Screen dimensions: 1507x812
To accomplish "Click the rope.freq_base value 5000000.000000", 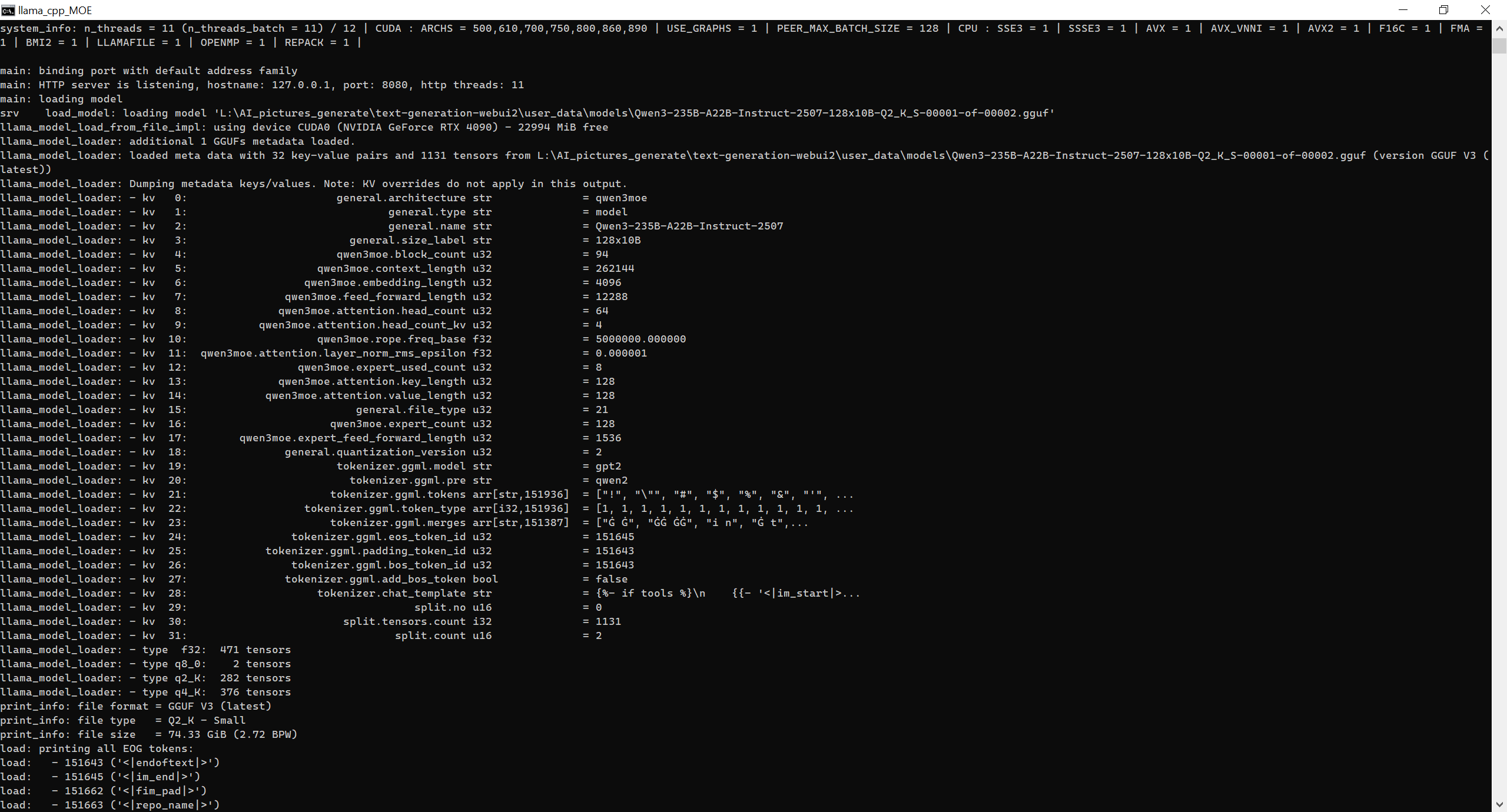I will [x=640, y=339].
